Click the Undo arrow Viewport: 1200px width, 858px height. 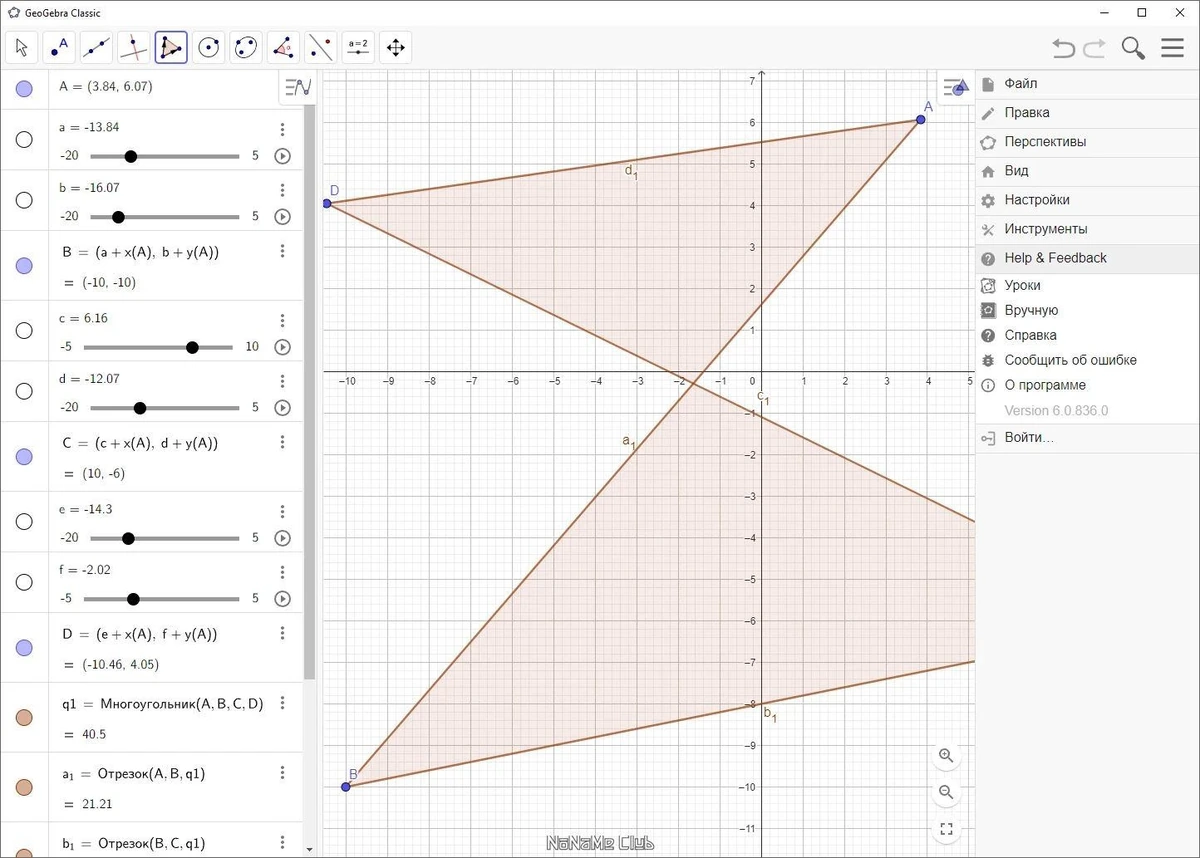[1064, 48]
